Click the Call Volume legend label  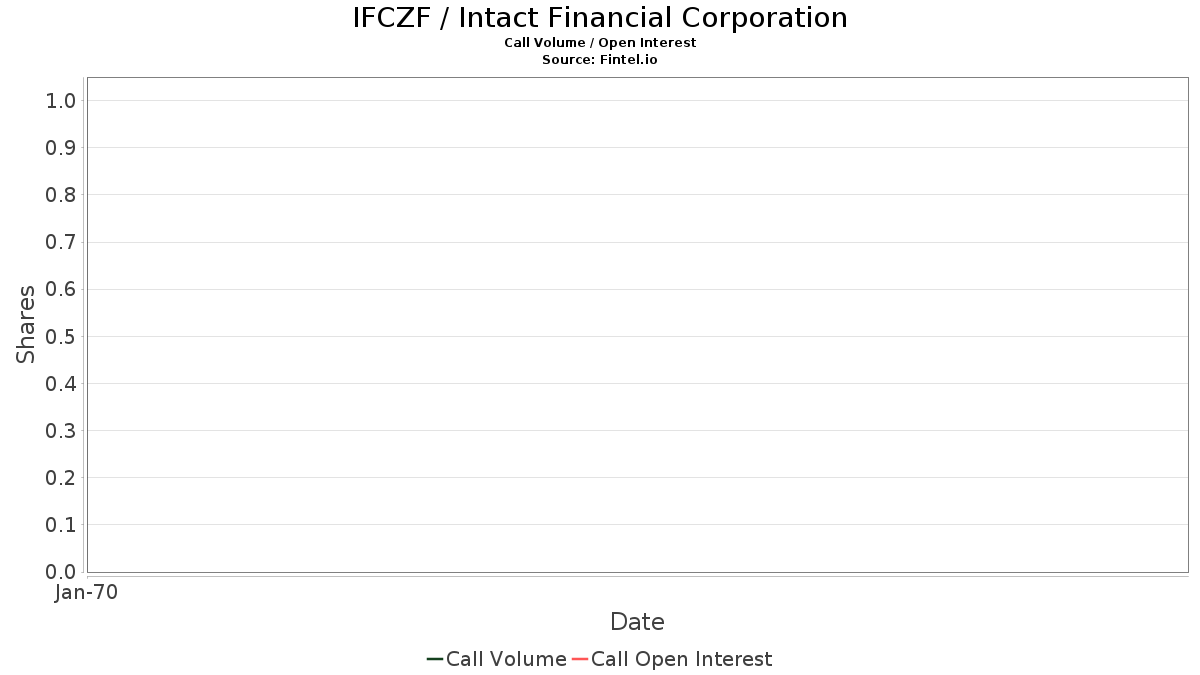pyautogui.click(x=506, y=659)
